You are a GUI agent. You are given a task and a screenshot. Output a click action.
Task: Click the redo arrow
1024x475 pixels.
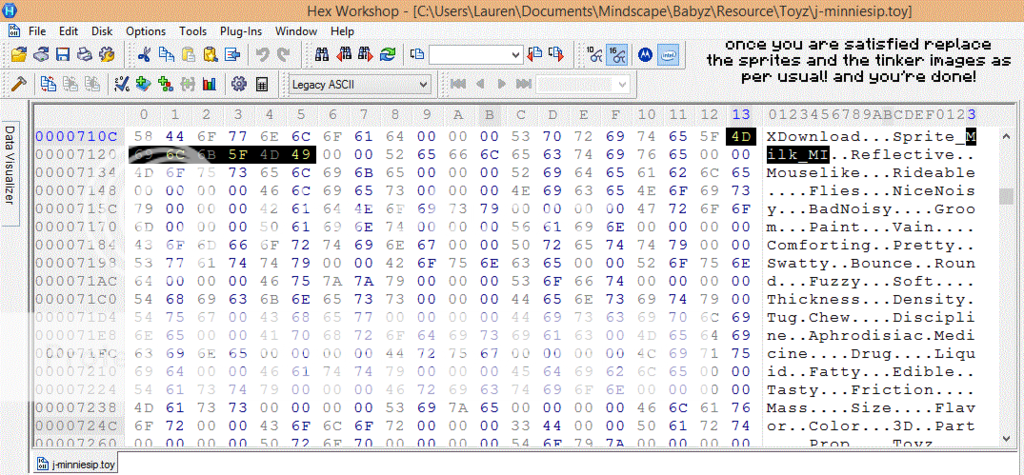(x=283, y=55)
